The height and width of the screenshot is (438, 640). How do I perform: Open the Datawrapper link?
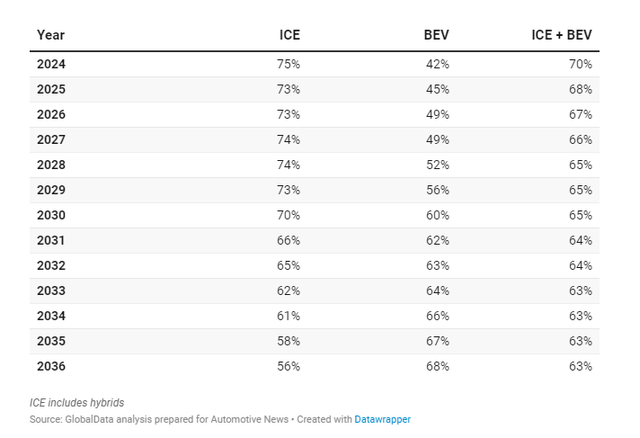(382, 419)
